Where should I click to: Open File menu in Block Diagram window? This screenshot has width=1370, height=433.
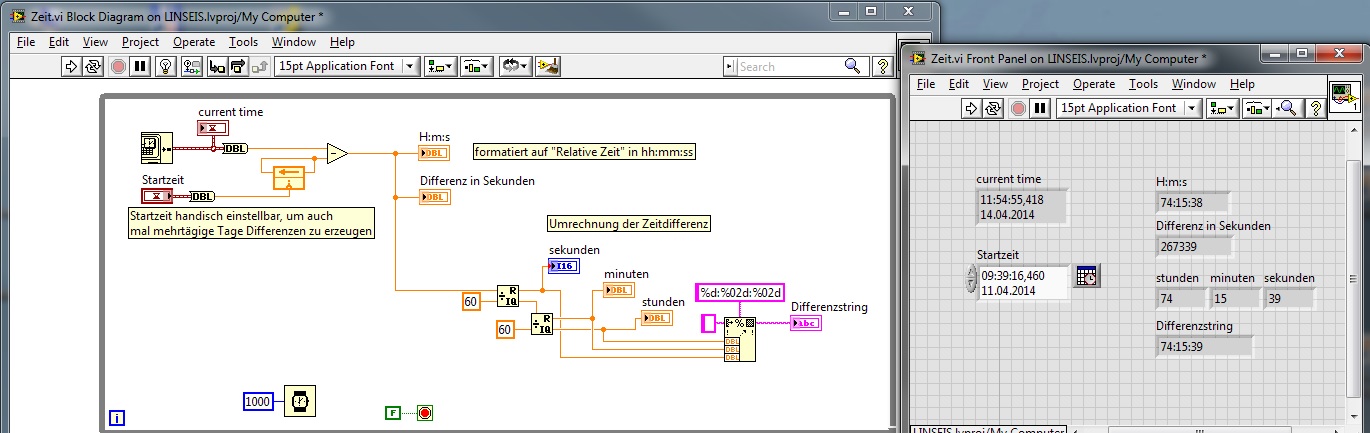click(x=26, y=42)
